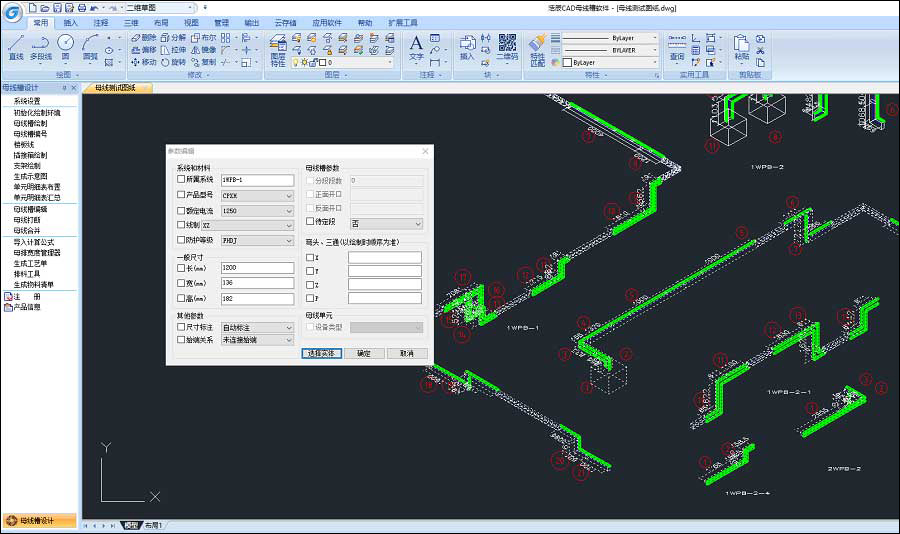900x534 pixels.
Task: Activate the 特性匹配 match properties brush
Action: coord(538,48)
